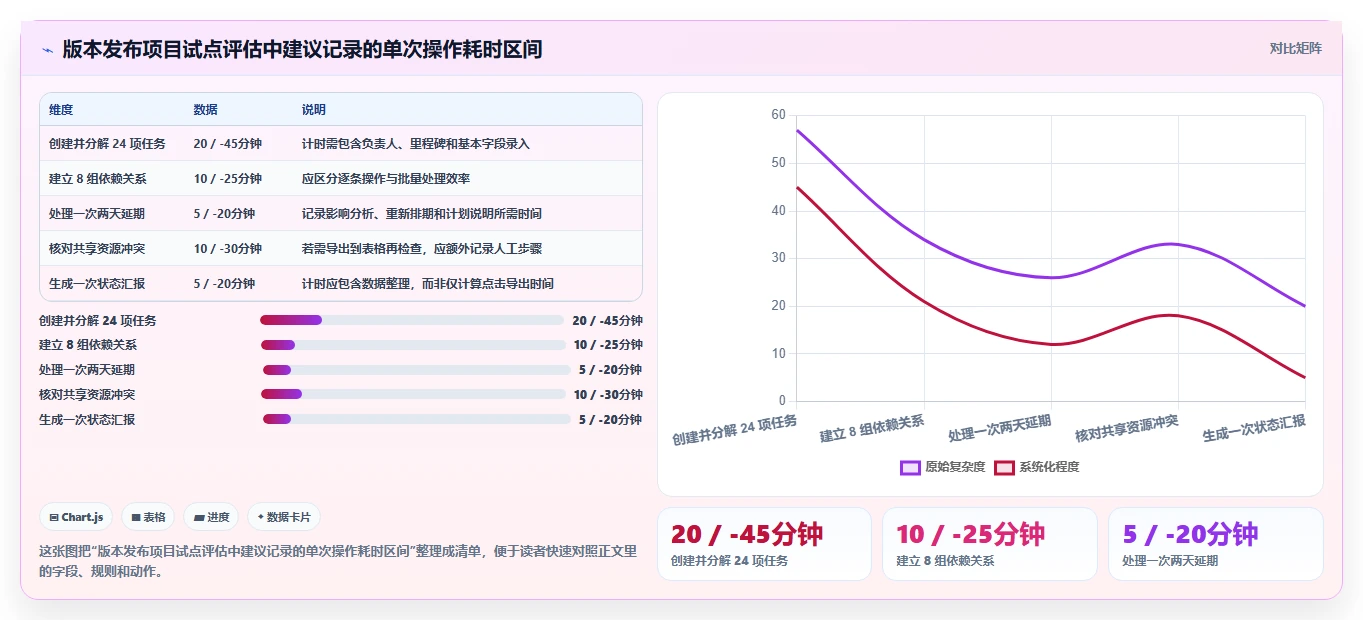Click the 对比矩阵 label in header
Screen dimensions: 1363x620
point(1295,48)
